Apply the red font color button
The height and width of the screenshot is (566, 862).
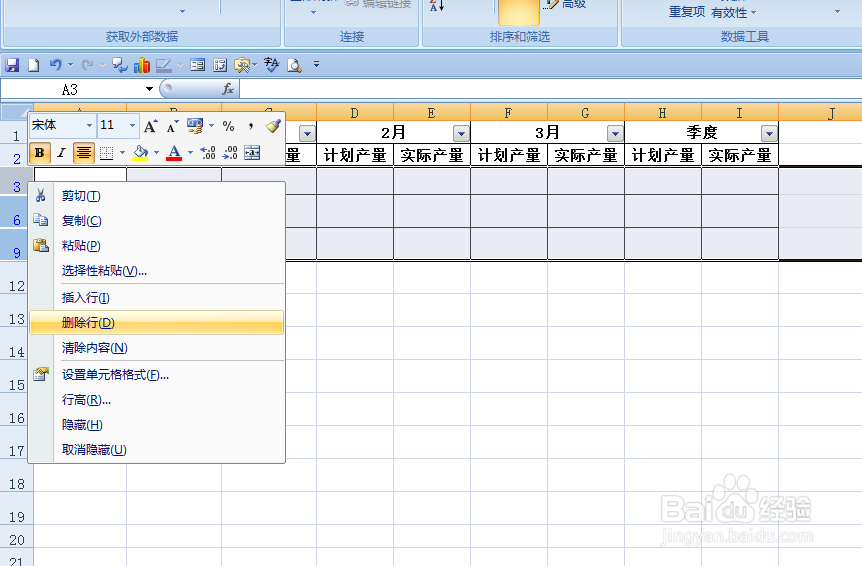coord(174,153)
